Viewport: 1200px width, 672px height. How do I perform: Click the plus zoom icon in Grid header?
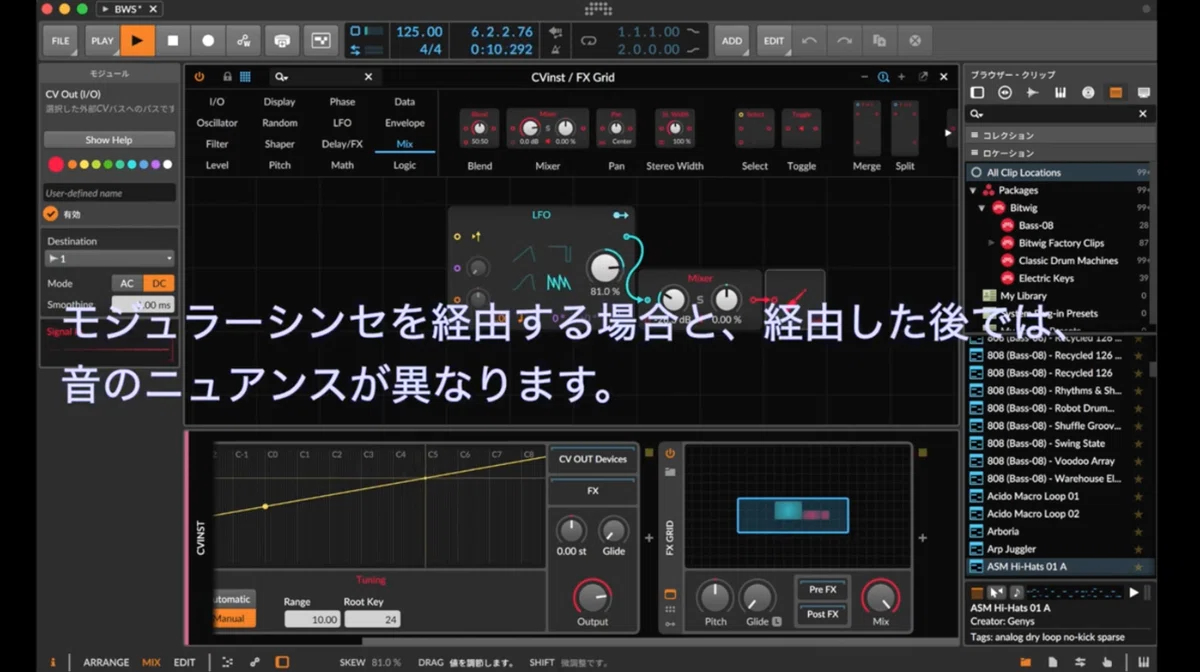(x=901, y=77)
